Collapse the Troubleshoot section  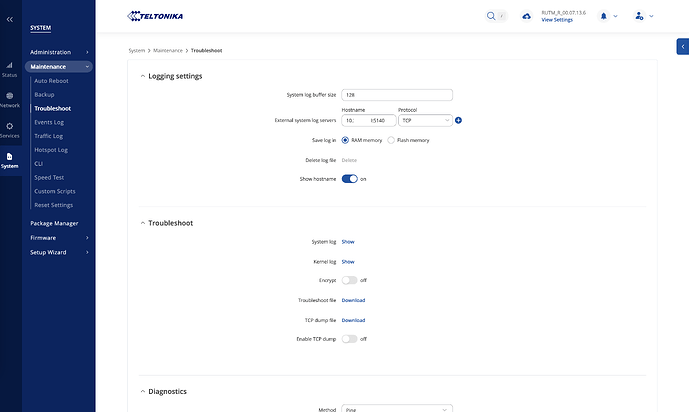143,223
